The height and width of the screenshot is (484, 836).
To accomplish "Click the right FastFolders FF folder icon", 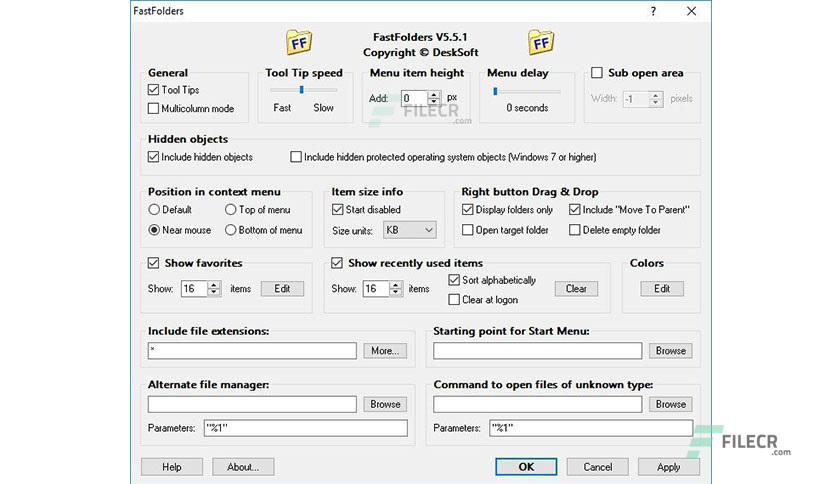I will point(541,42).
